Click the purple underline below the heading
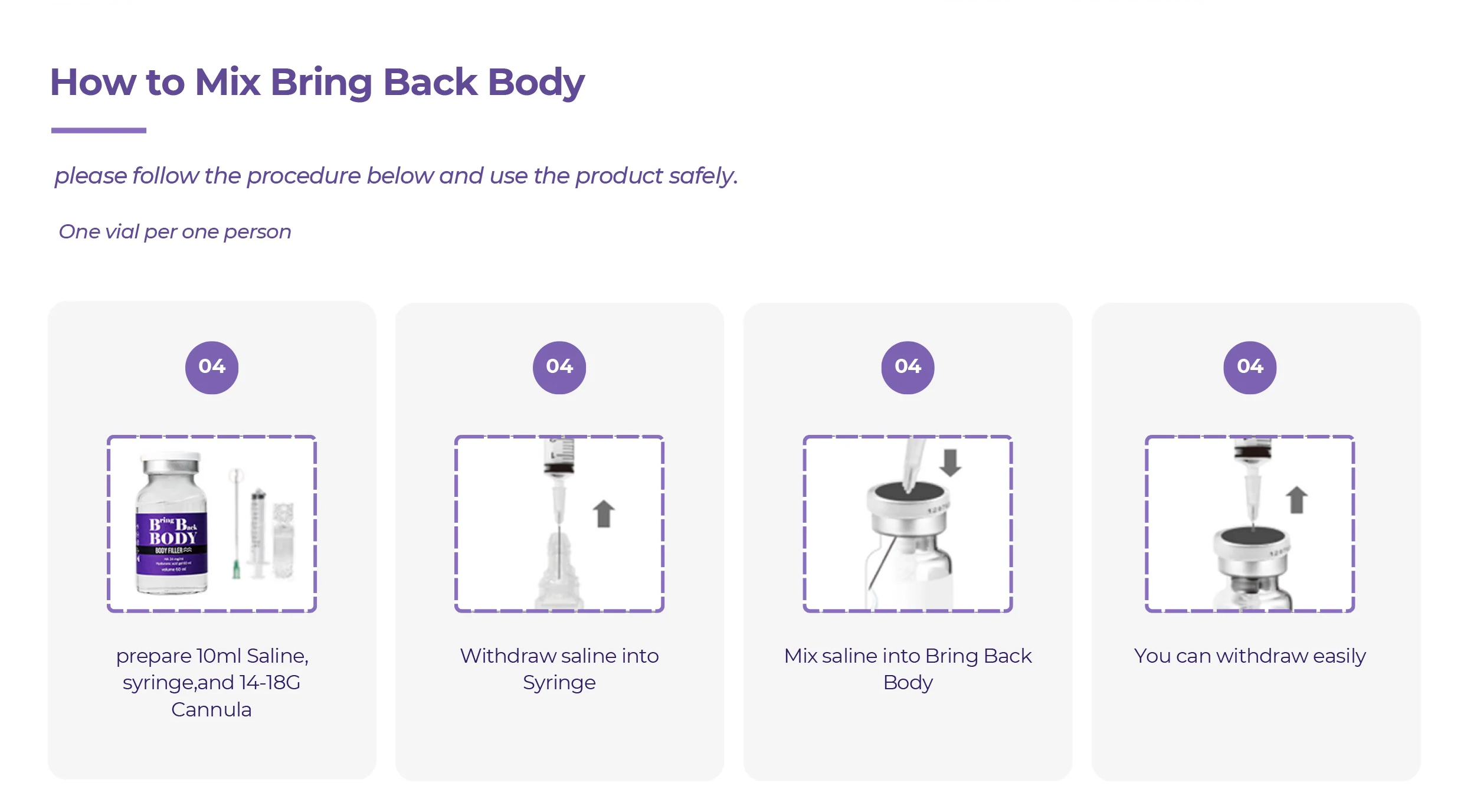Image resolution: width=1464 pixels, height=812 pixels. (99, 130)
